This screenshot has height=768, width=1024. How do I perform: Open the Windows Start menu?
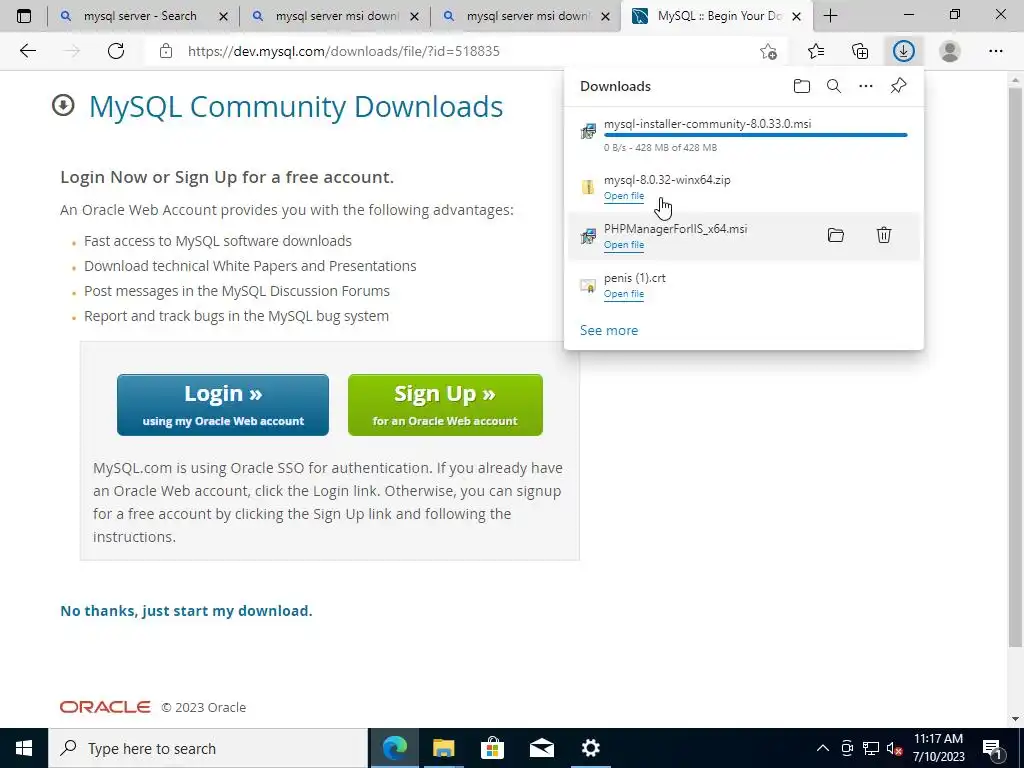pyautogui.click(x=24, y=748)
